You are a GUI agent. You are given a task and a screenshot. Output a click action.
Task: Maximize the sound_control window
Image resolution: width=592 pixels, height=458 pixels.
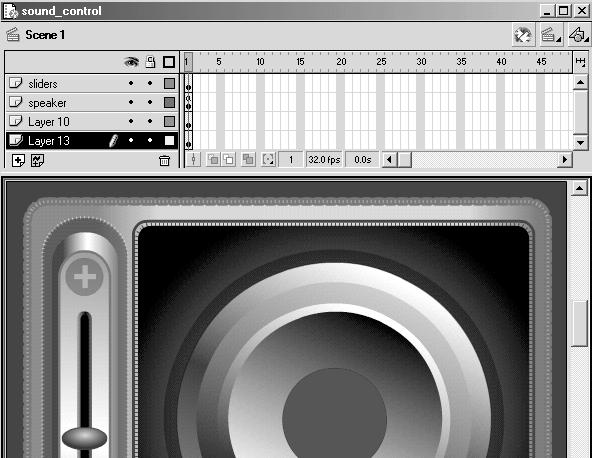(563, 11)
